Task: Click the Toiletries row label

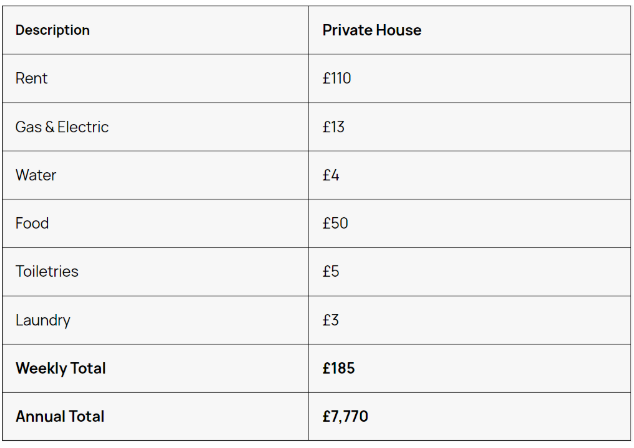Action: (47, 271)
